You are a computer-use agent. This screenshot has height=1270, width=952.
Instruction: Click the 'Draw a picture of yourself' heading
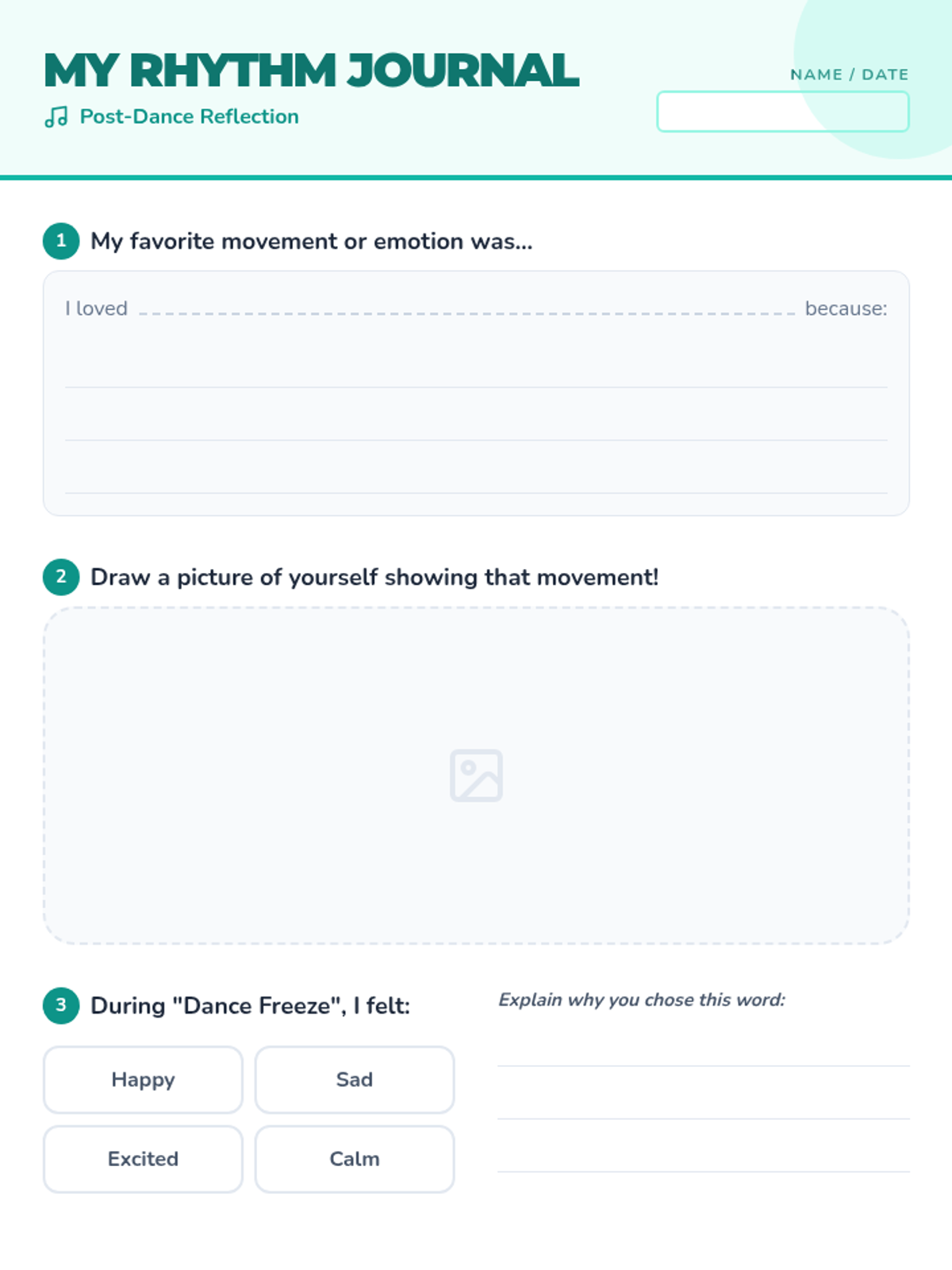tap(374, 577)
